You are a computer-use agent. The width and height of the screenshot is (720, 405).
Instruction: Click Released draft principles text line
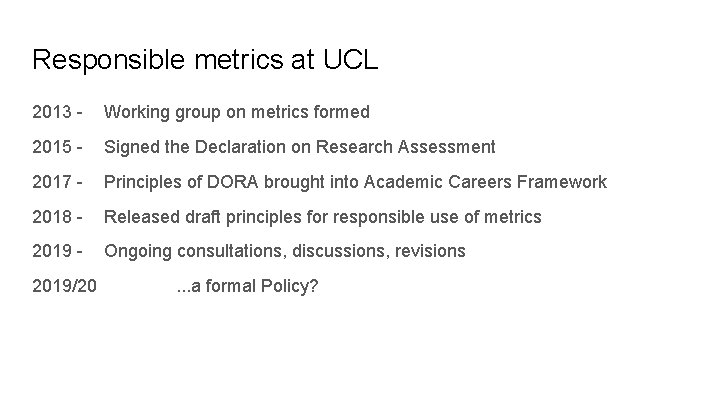pos(323,217)
